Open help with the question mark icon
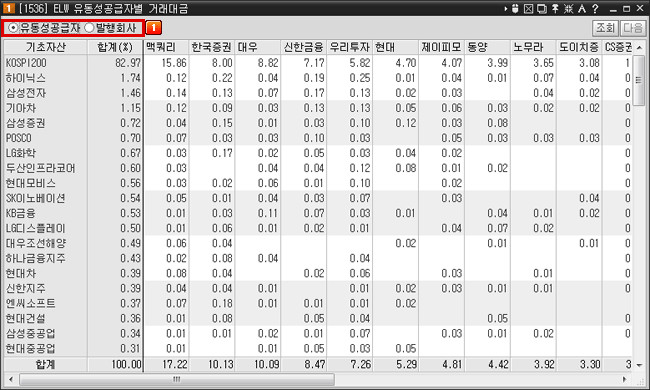The height and width of the screenshot is (390, 650). click(595, 8)
